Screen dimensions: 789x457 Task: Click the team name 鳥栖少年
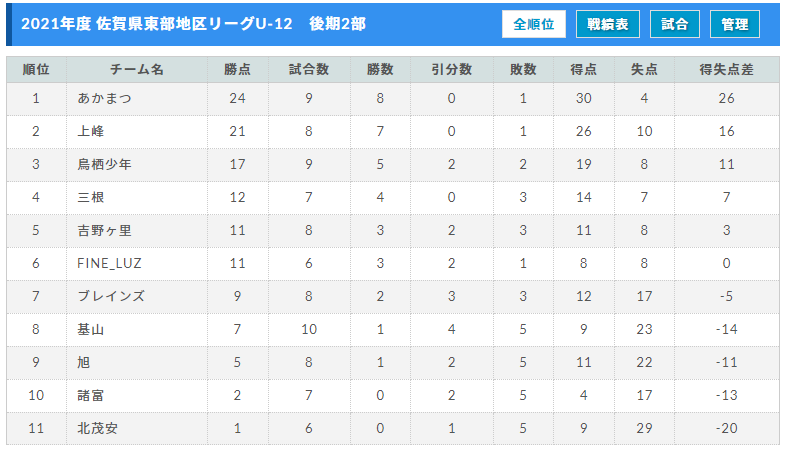pos(104,165)
